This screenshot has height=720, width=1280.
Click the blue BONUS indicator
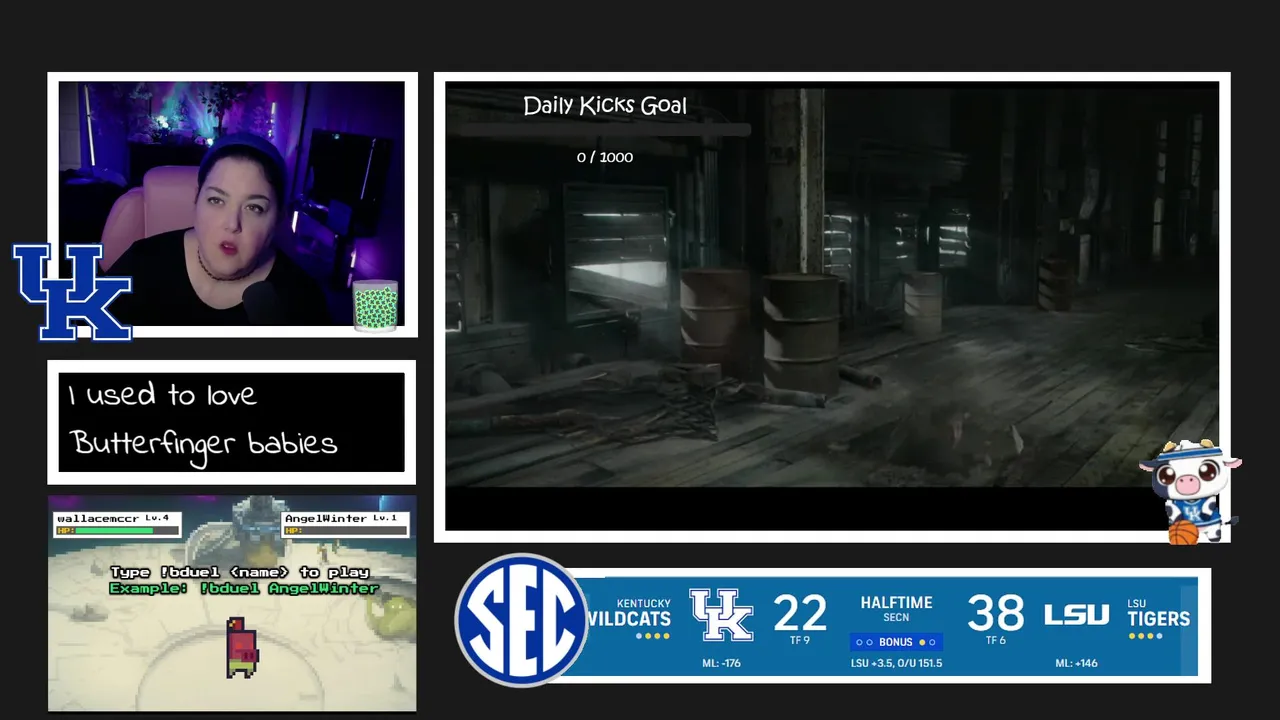(x=896, y=642)
